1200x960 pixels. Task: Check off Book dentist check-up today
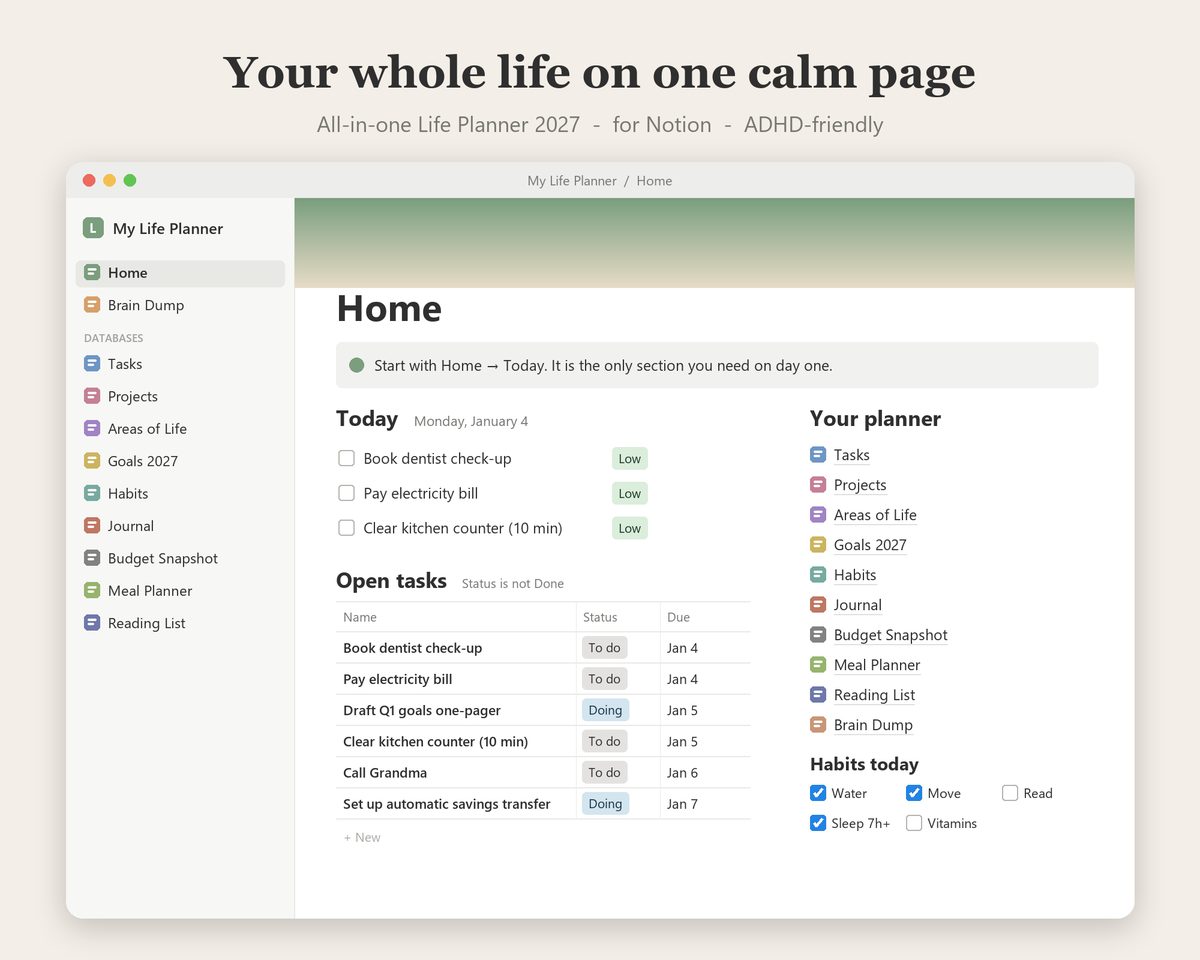pyautogui.click(x=347, y=458)
